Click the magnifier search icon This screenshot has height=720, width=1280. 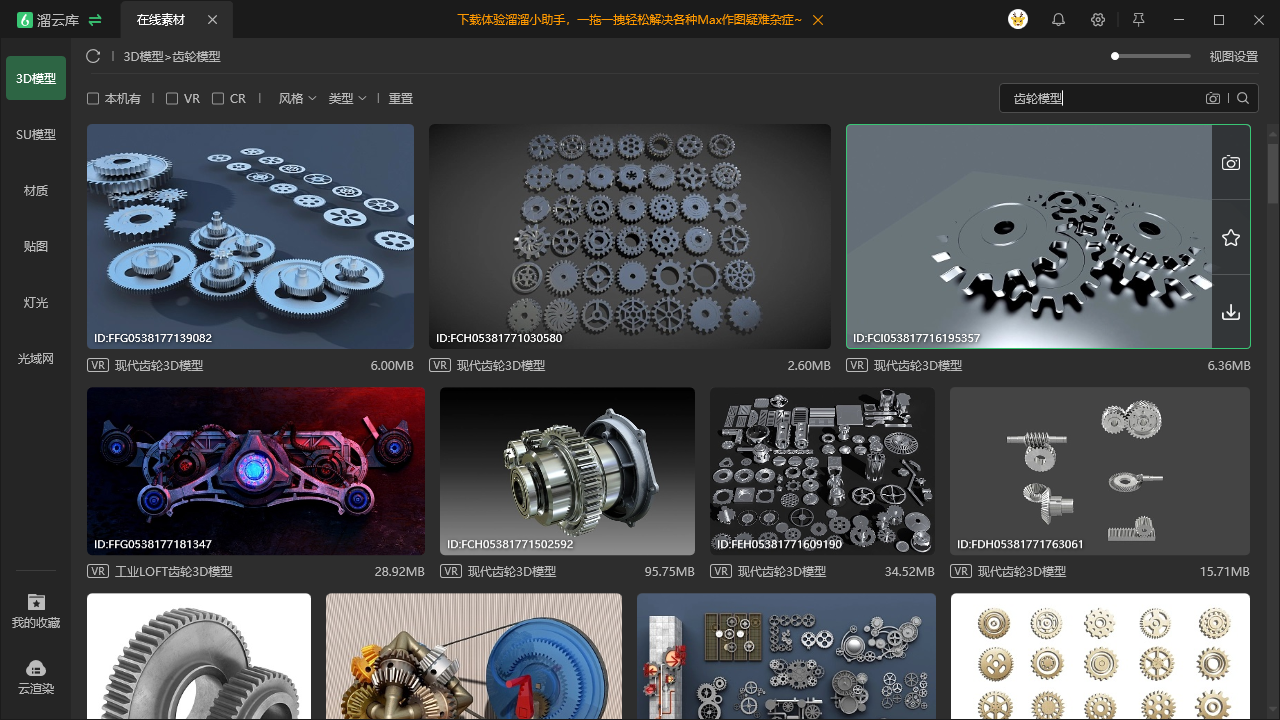[1243, 98]
